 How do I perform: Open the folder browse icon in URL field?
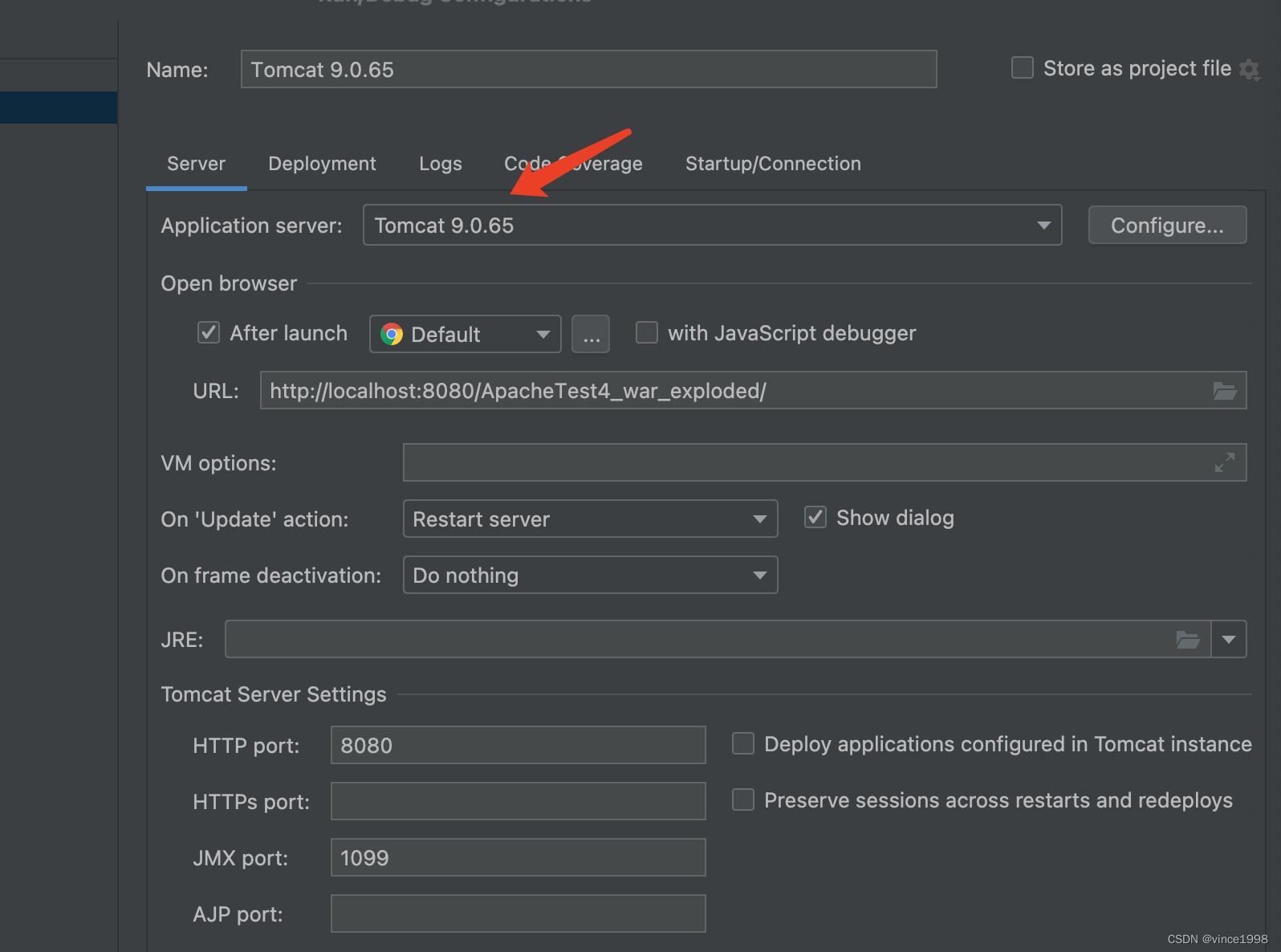coord(1224,391)
